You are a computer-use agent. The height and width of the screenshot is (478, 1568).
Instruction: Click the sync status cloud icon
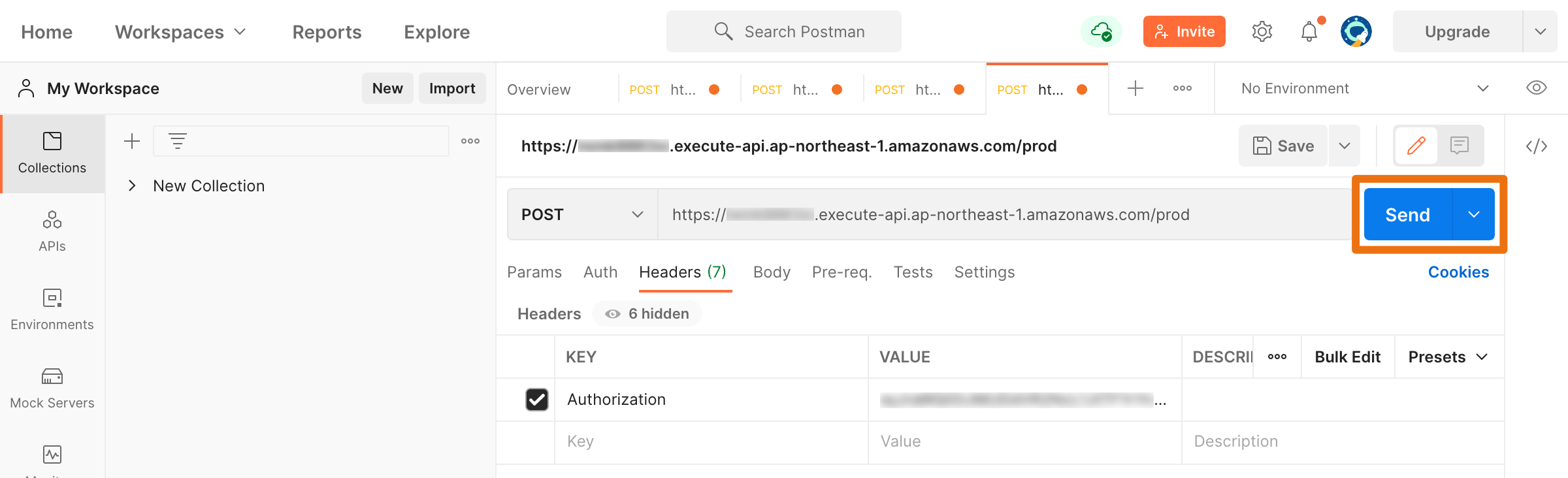point(1101,31)
